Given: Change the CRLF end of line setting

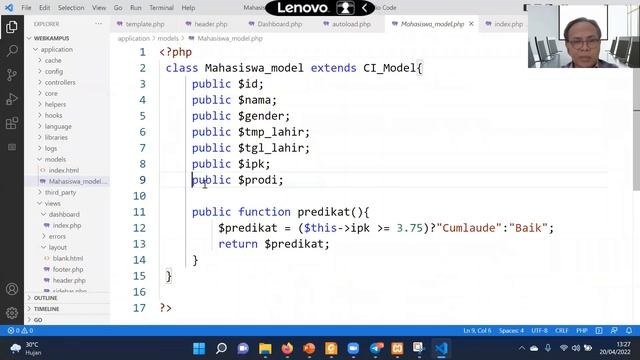Looking at the screenshot, I should tap(562, 331).
